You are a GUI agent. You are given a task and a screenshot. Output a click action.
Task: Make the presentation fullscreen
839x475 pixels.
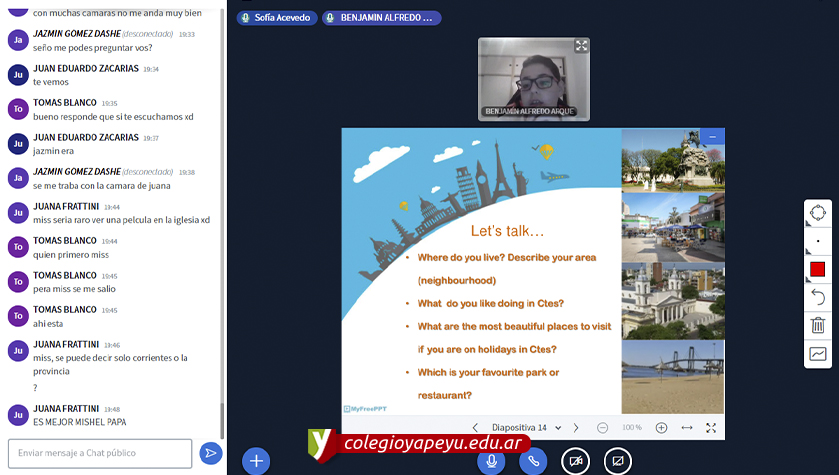(x=711, y=427)
